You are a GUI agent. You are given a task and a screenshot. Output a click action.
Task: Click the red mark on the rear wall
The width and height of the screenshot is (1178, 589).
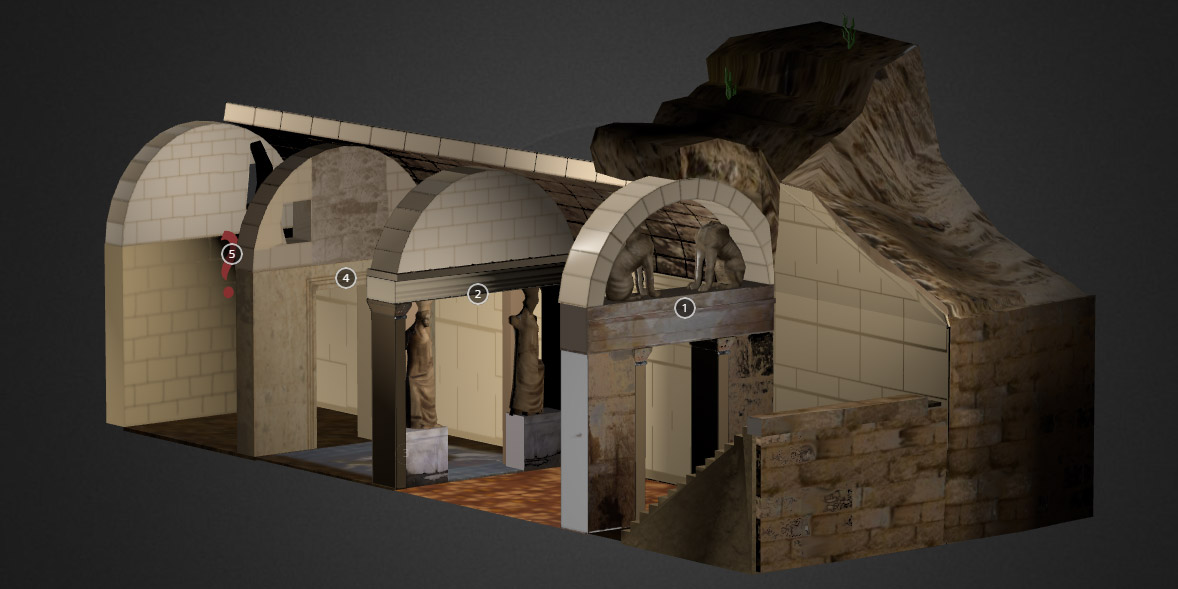(229, 292)
